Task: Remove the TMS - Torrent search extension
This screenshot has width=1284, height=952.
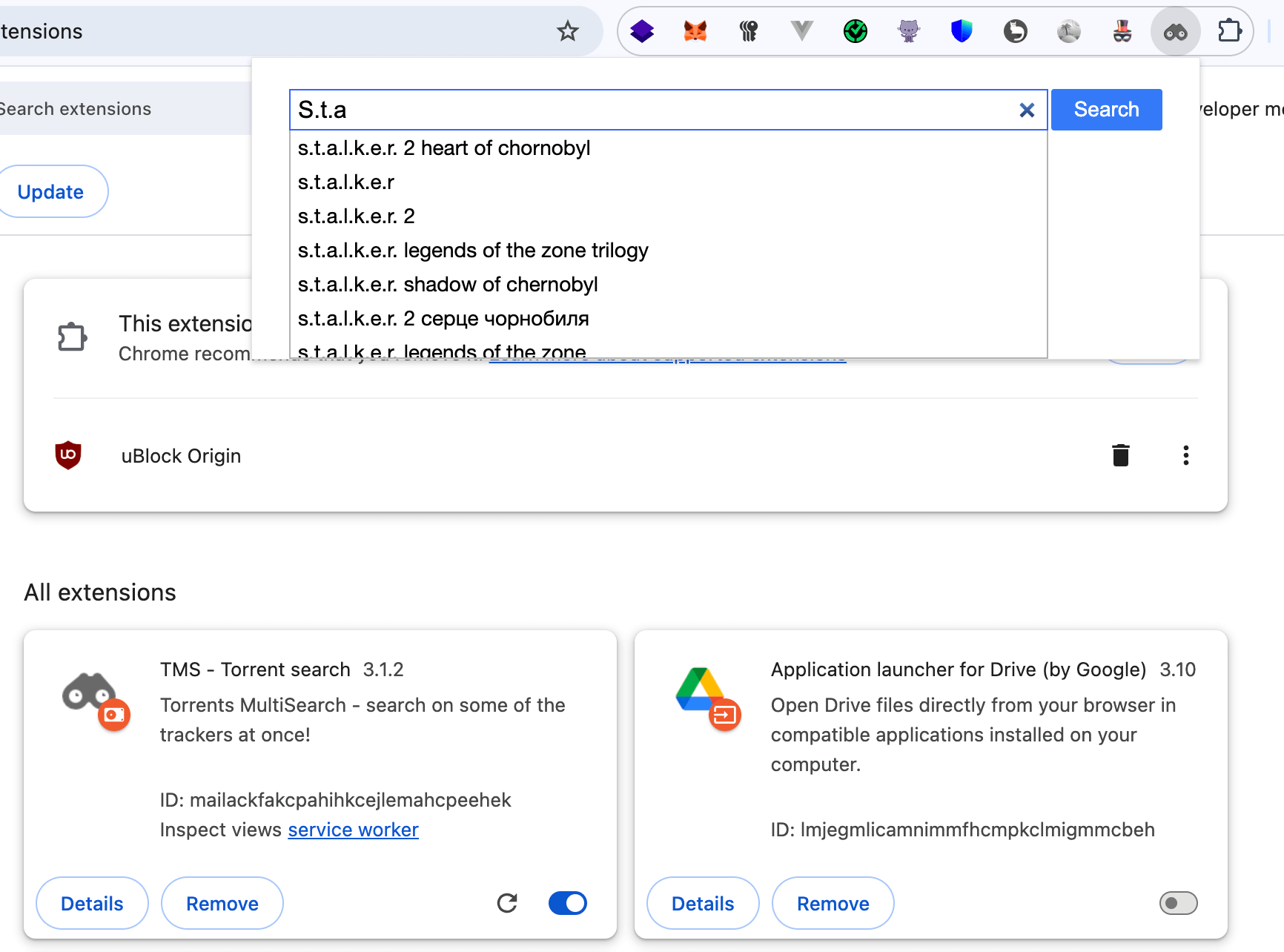Action: (x=222, y=903)
